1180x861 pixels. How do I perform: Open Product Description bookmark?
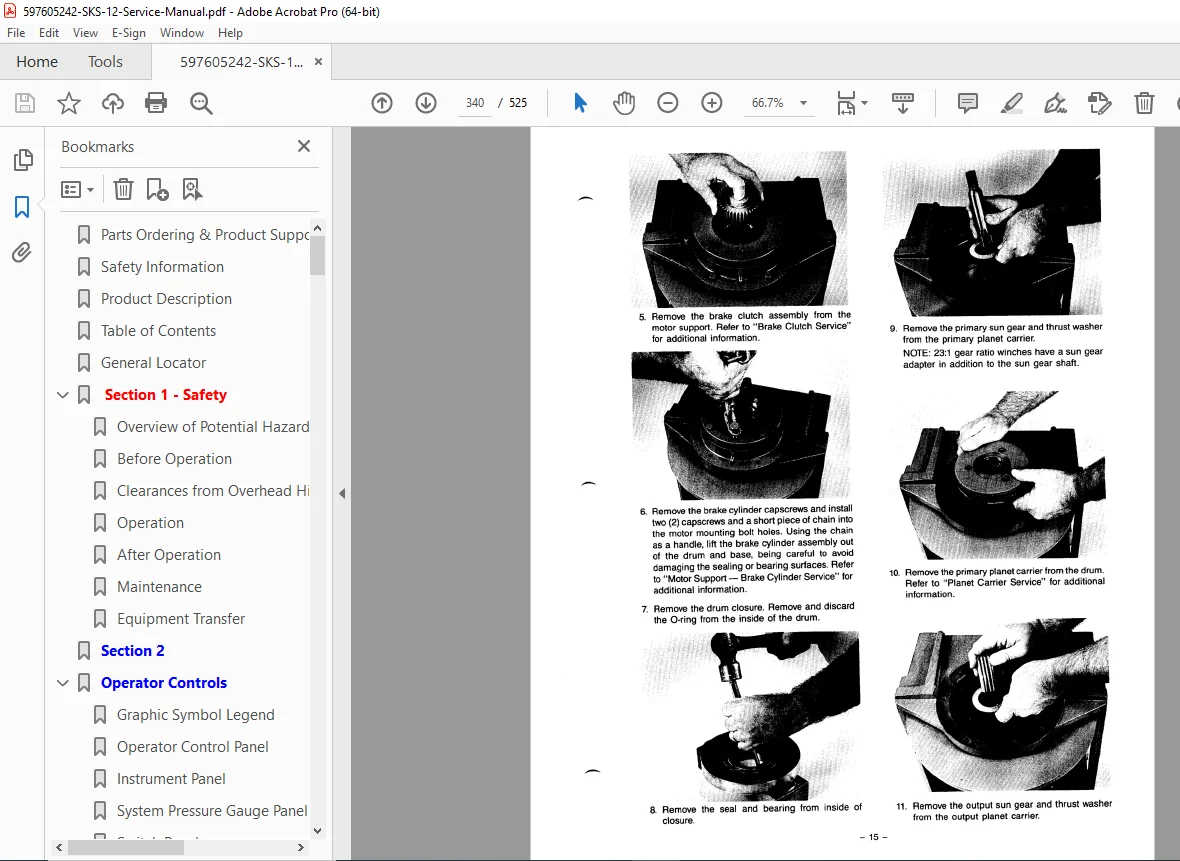pyautogui.click(x=166, y=299)
